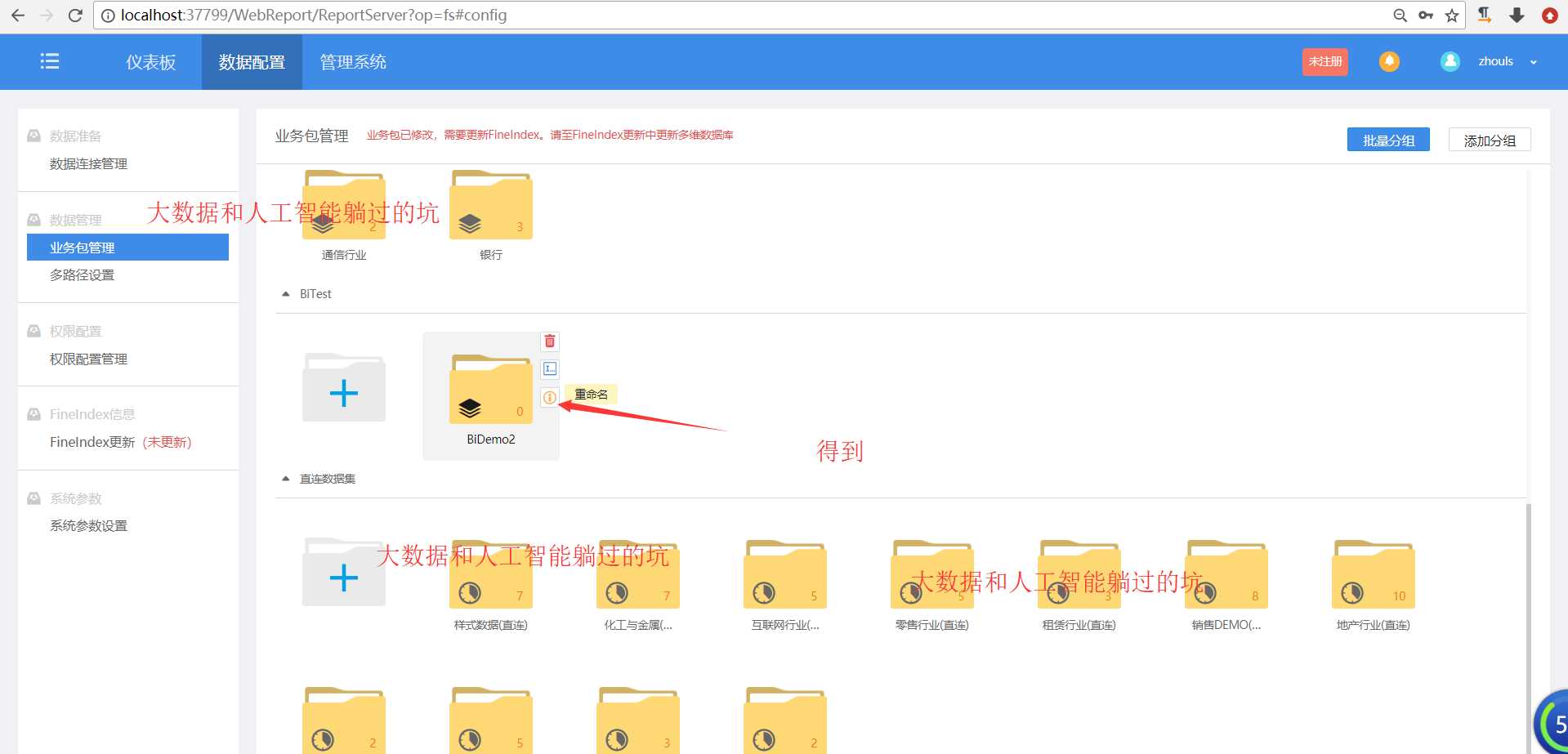Screen dimensions: 1568x754
Task: View site information icon in the address bar
Action: pos(108,16)
